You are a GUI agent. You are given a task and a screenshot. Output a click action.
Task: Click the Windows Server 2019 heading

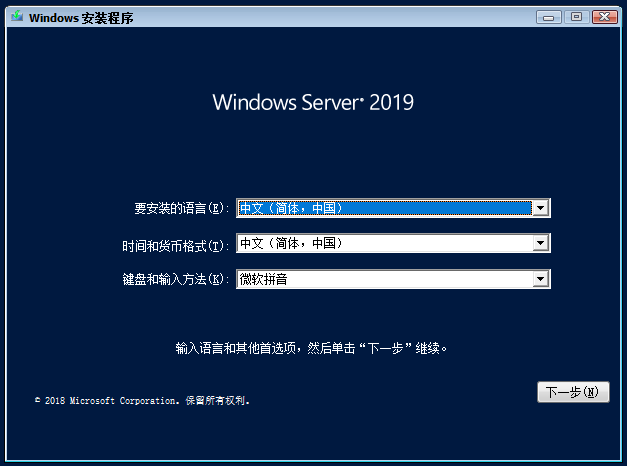tap(313, 103)
